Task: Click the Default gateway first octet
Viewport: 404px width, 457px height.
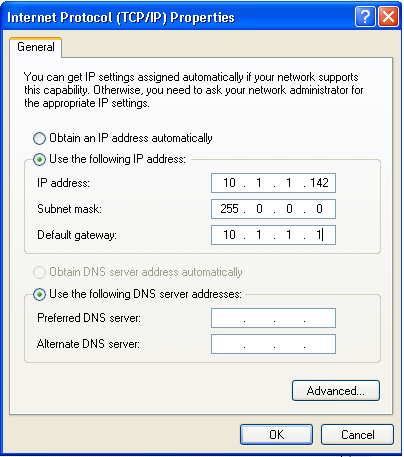Action: (229, 235)
